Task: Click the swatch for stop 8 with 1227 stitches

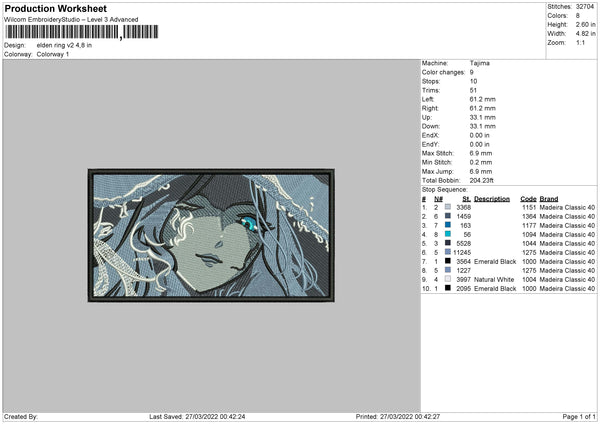Action: (x=448, y=270)
